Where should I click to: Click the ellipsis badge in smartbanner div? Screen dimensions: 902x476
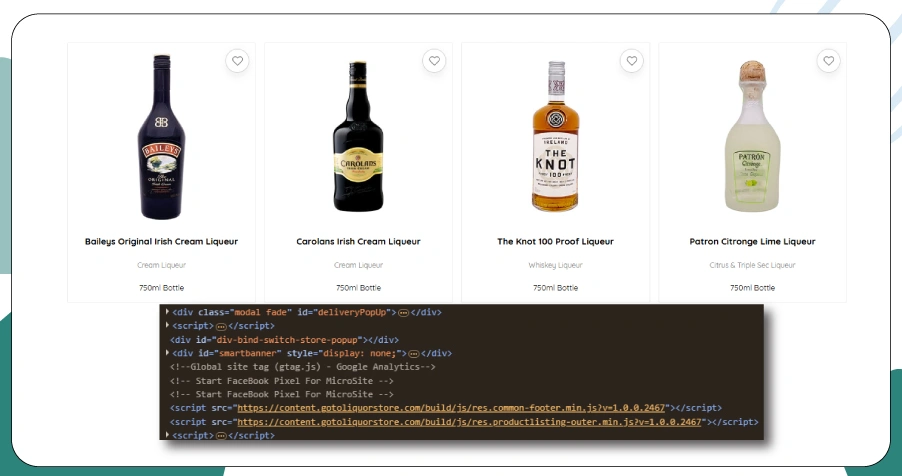(x=412, y=353)
